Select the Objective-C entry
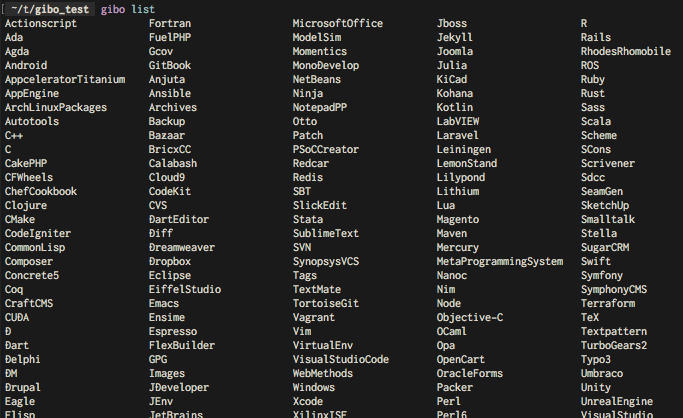 click(x=470, y=317)
